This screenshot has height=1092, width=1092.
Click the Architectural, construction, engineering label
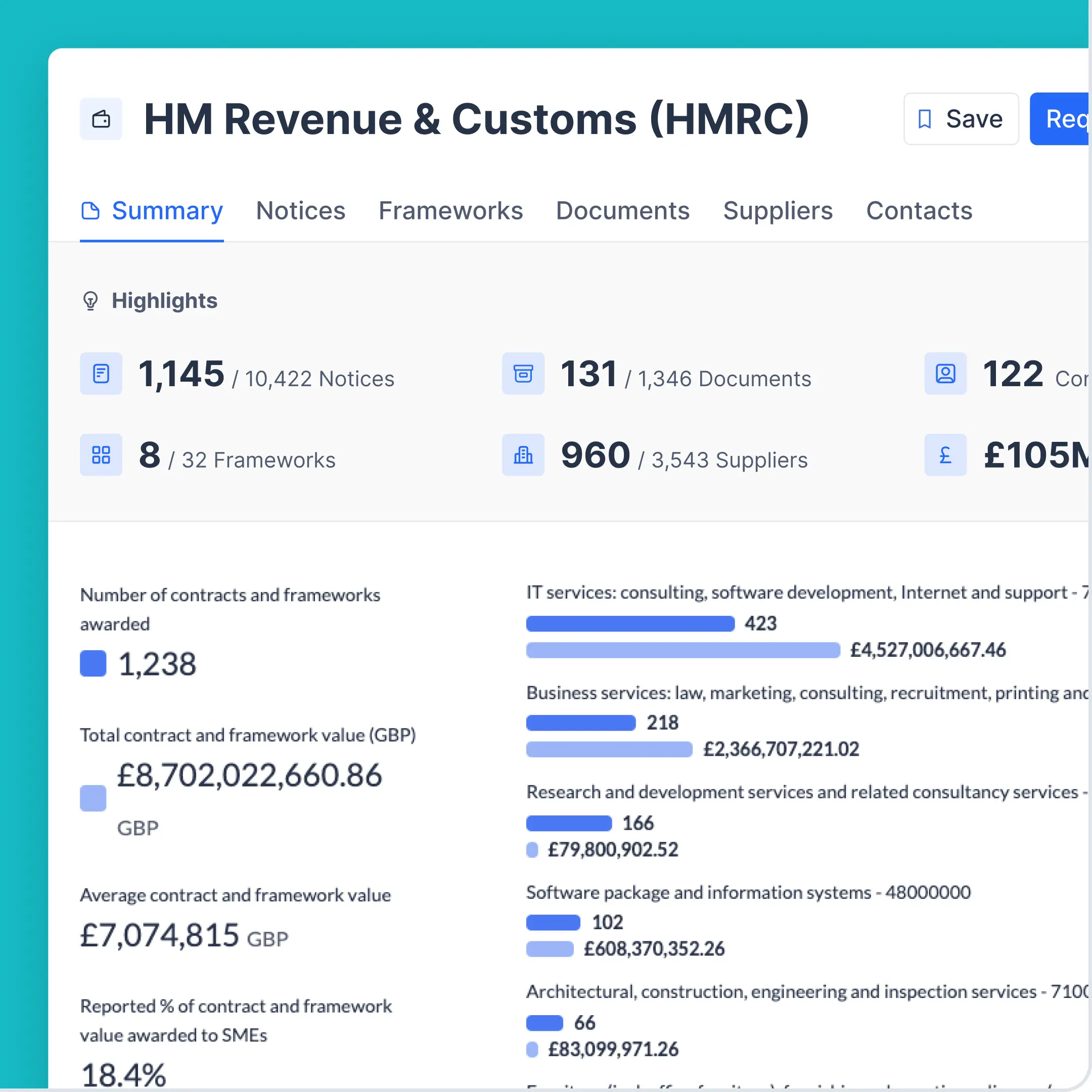[x=807, y=992]
